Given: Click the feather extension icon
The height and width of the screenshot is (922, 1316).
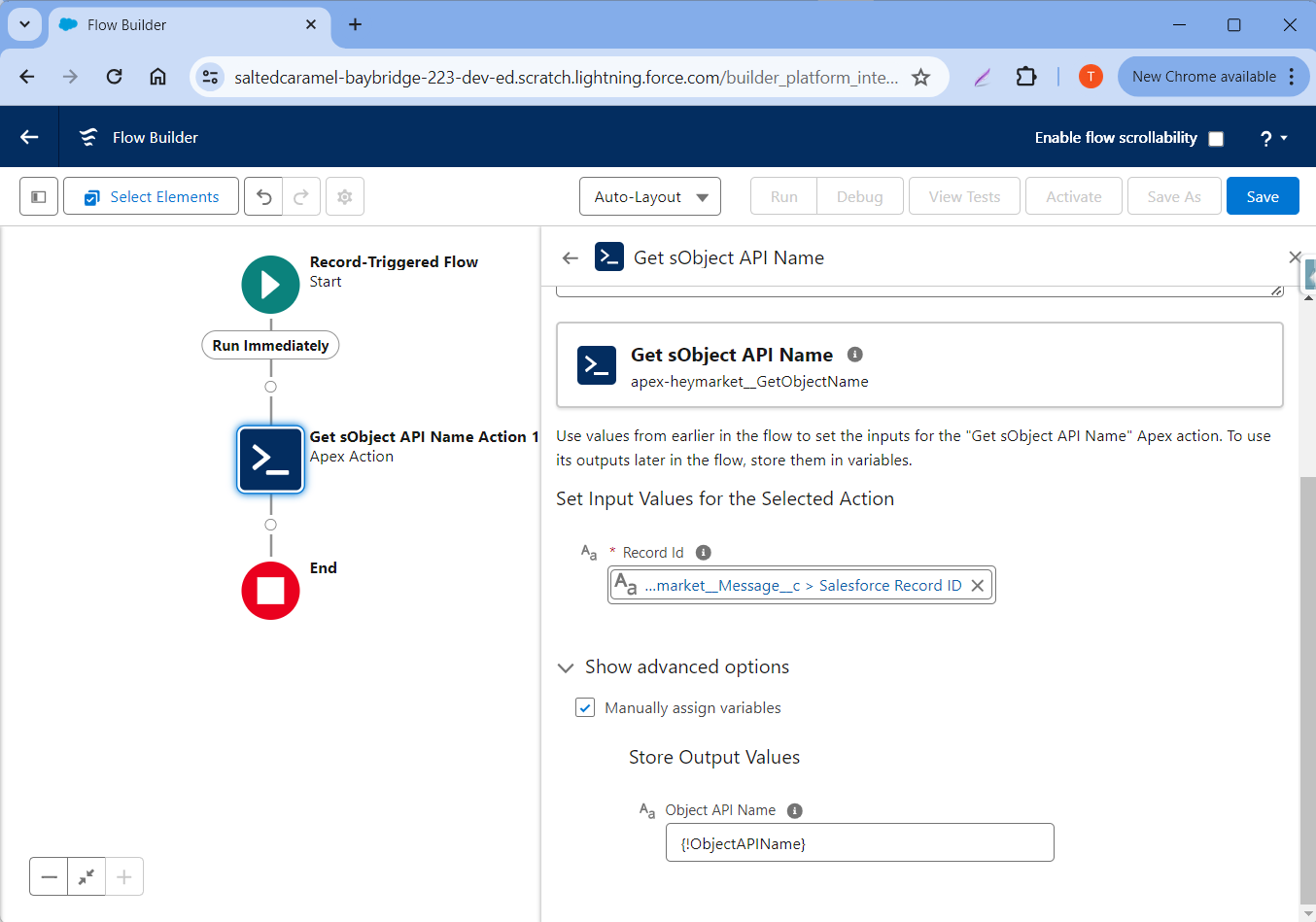Looking at the screenshot, I should (983, 77).
